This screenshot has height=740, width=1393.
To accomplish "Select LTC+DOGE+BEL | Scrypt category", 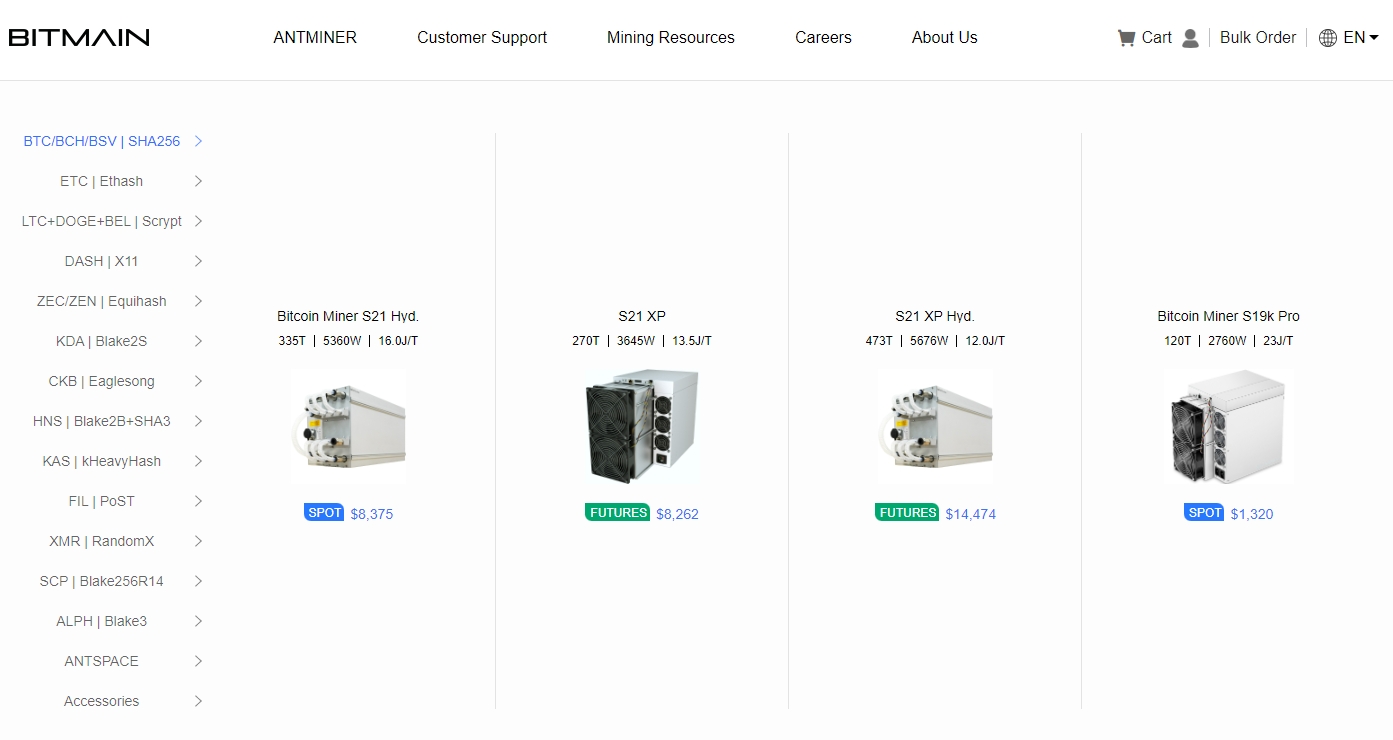I will pyautogui.click(x=102, y=221).
